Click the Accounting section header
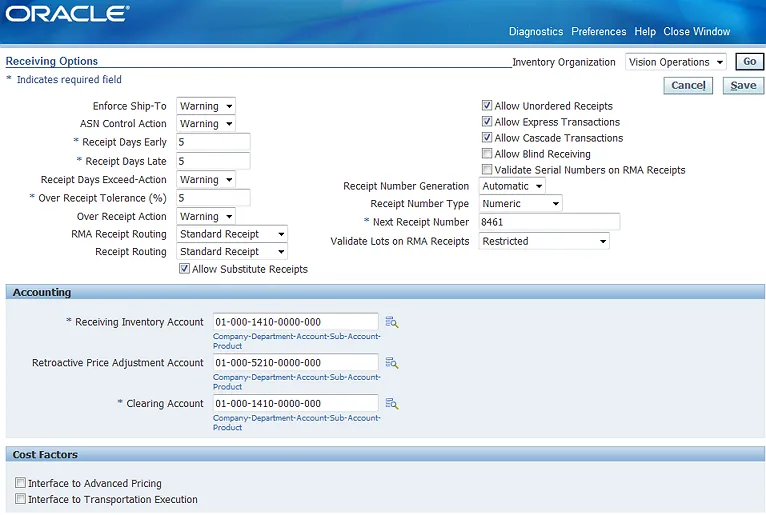The image size is (766, 515). (x=385, y=292)
